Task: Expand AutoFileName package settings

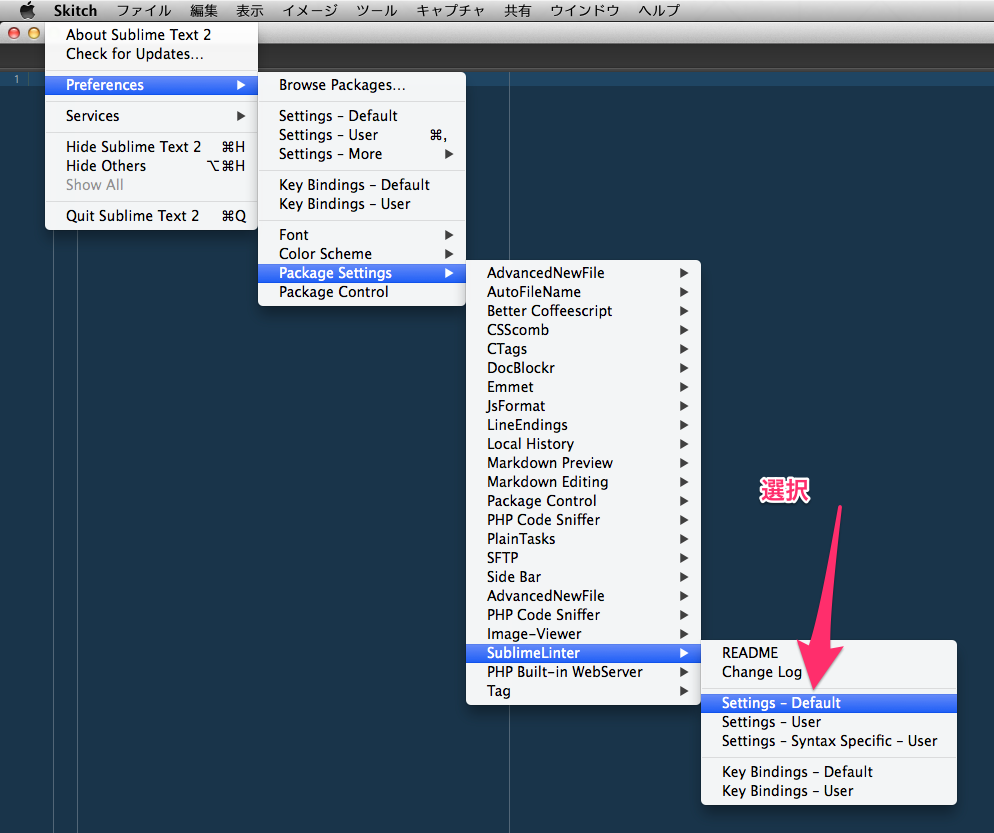Action: [583, 292]
